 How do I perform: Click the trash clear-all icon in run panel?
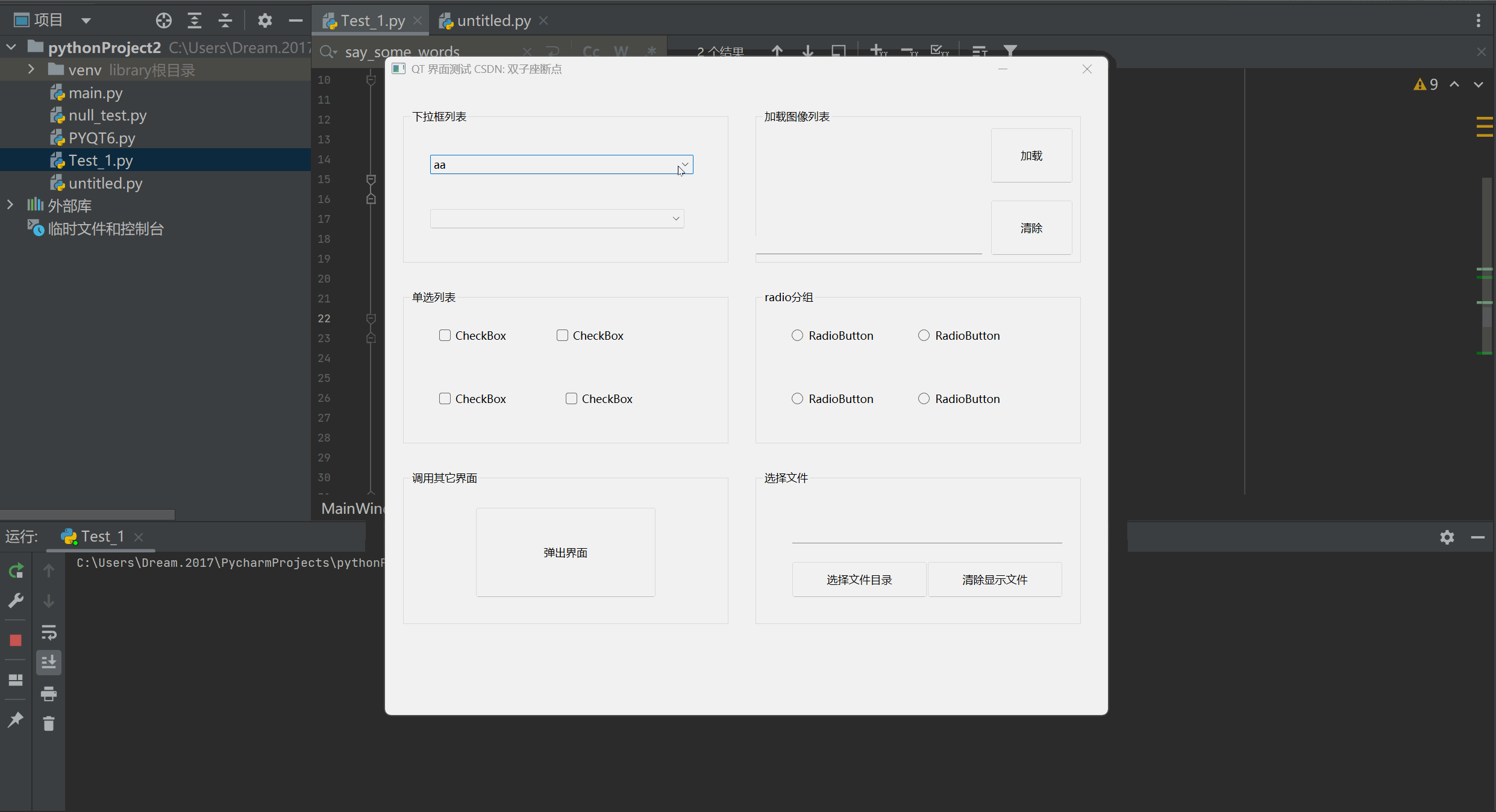click(49, 723)
